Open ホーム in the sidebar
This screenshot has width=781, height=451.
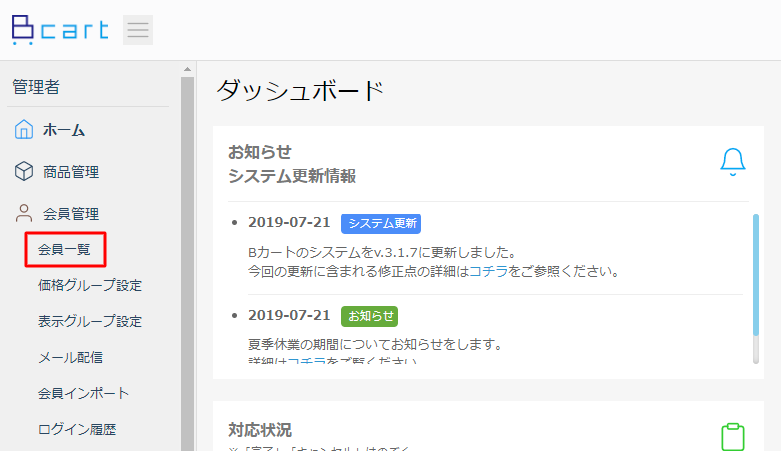click(x=64, y=130)
